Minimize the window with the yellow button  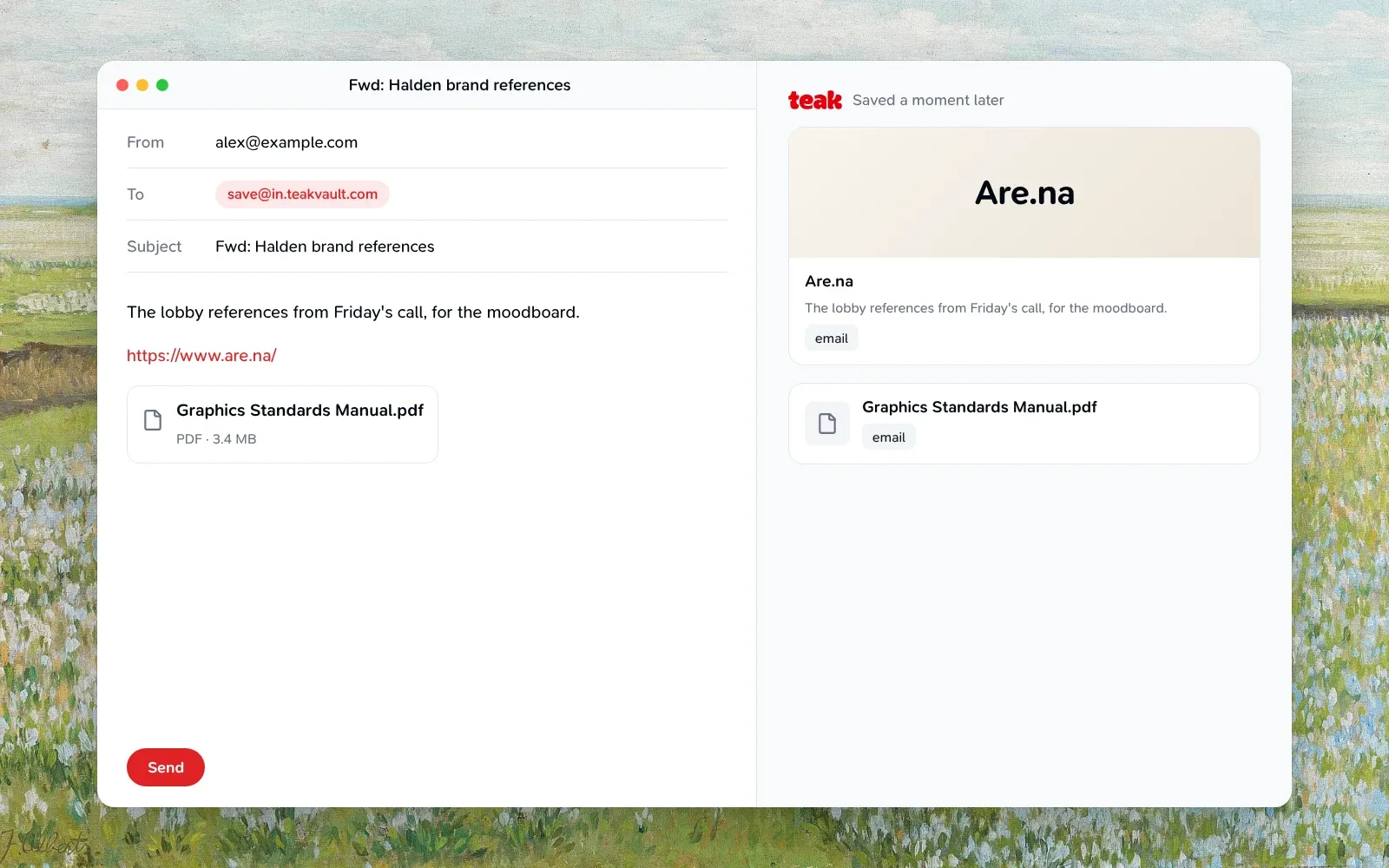(142, 85)
